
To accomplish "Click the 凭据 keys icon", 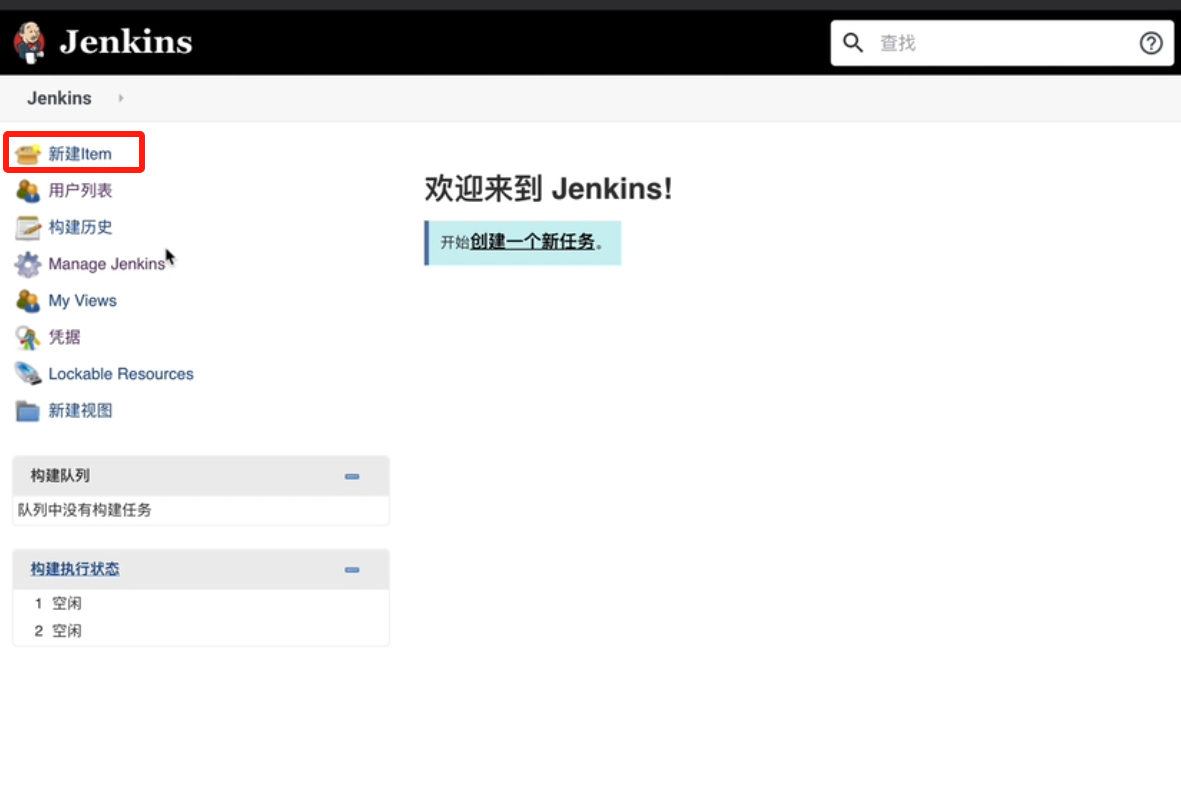I will click(x=28, y=337).
